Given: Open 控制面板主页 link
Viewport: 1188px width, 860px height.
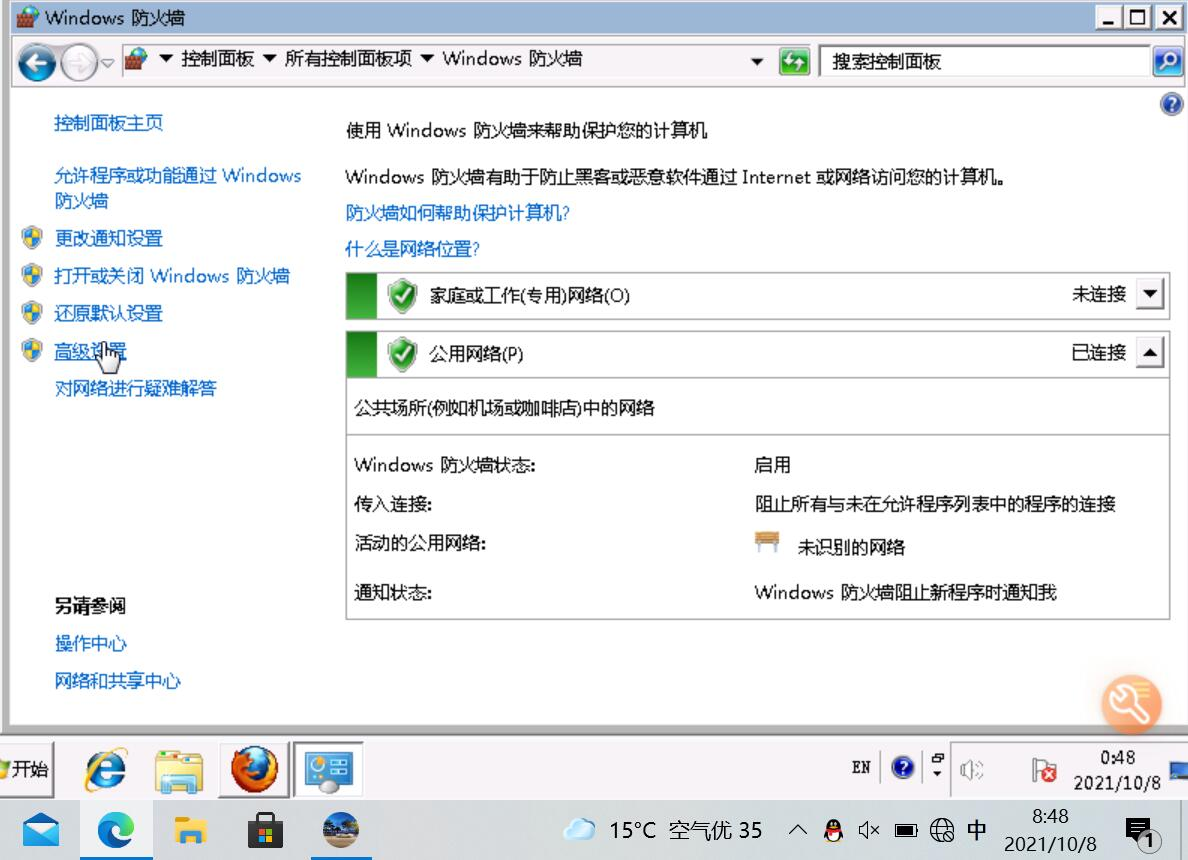Looking at the screenshot, I should pyautogui.click(x=108, y=123).
